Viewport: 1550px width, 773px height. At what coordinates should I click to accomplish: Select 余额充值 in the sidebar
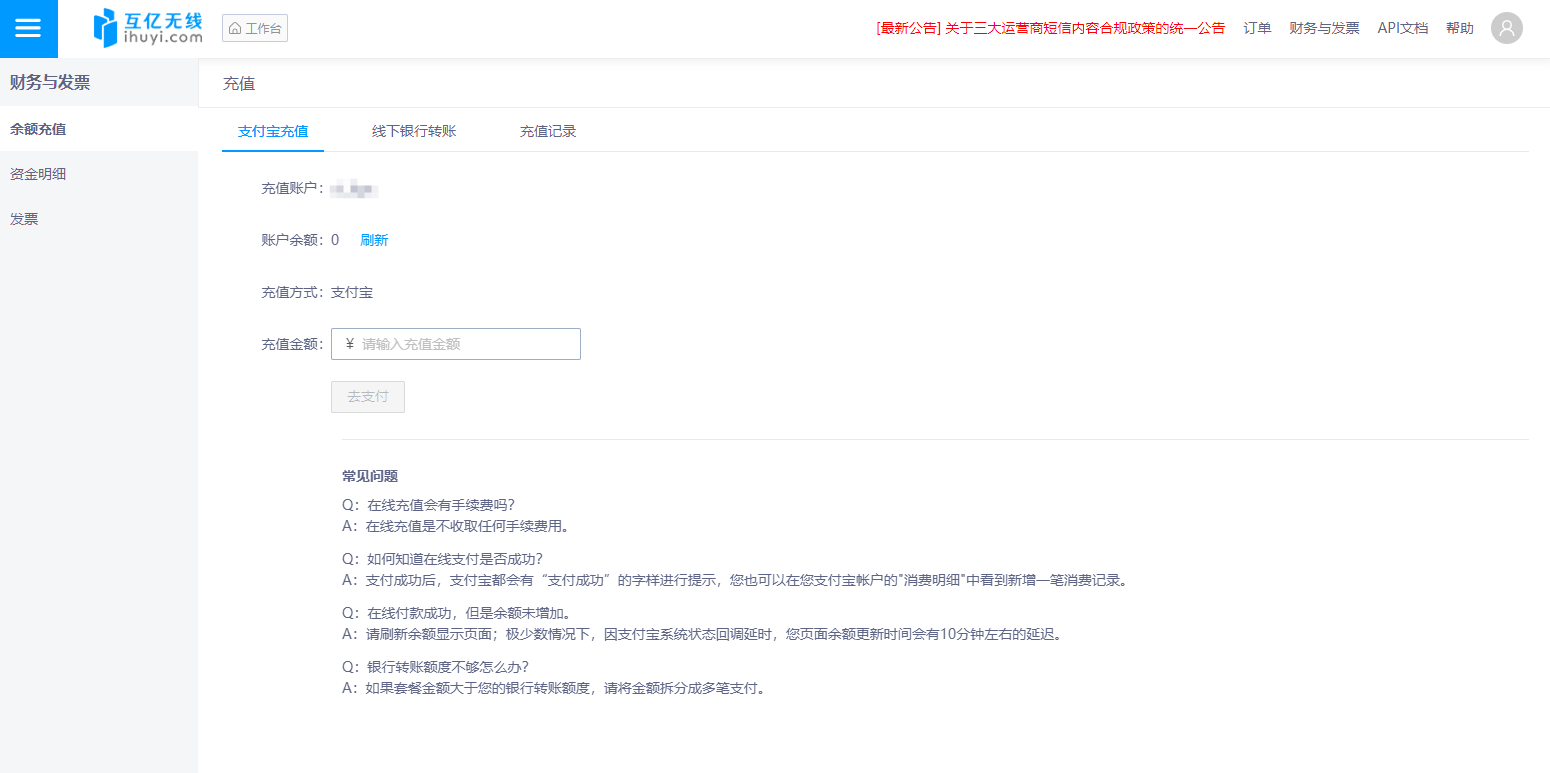pos(38,129)
